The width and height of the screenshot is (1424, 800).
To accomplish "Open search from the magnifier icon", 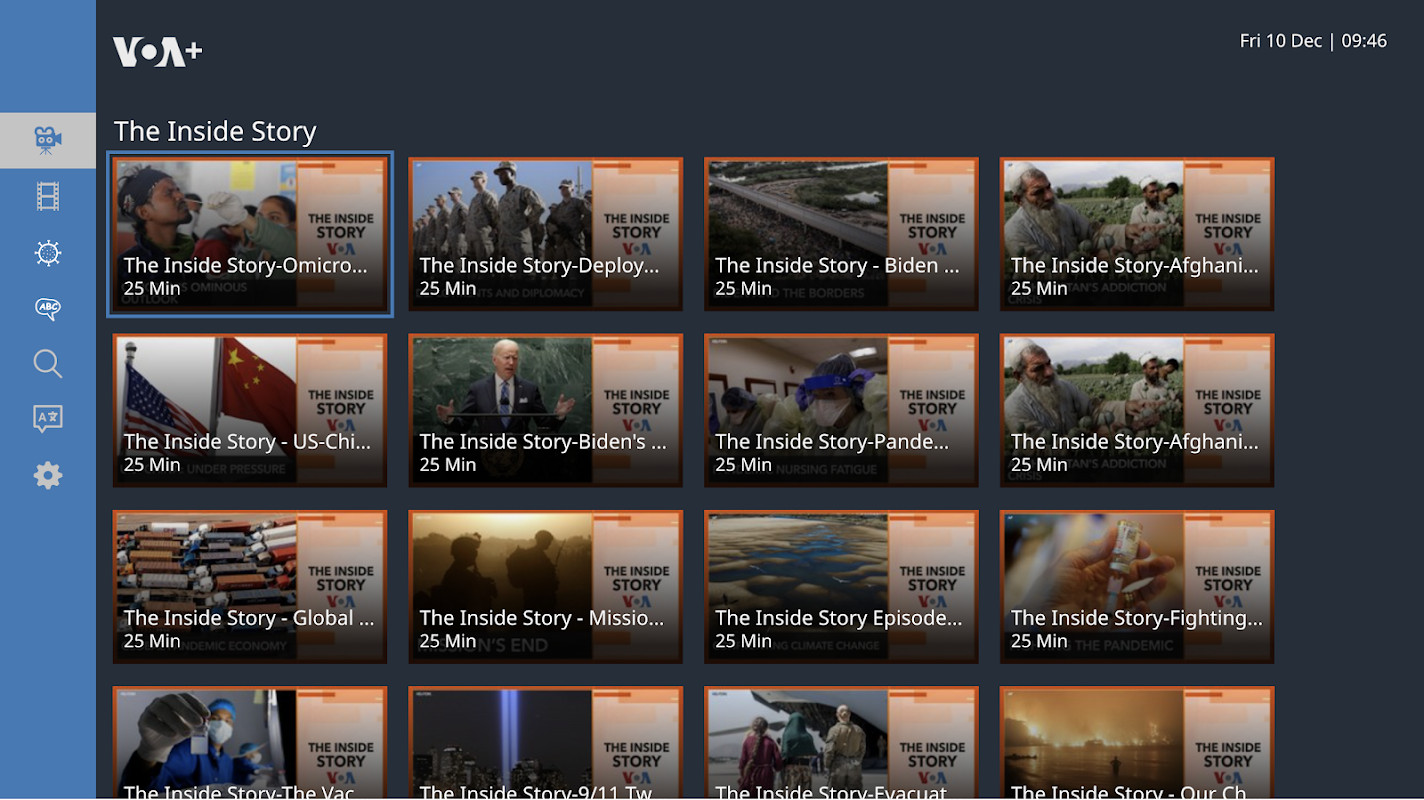I will click(x=48, y=364).
